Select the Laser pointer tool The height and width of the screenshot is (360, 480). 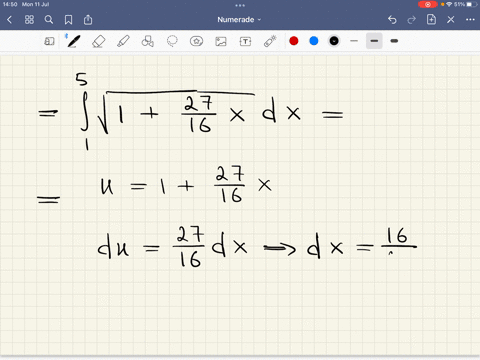(x=270, y=41)
